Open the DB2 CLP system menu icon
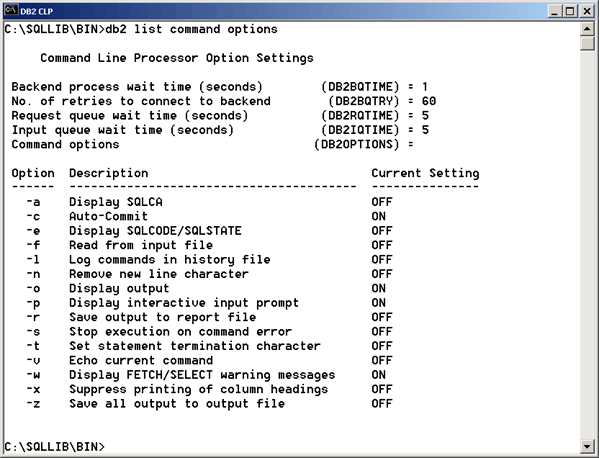599x458 pixels. tap(11, 10)
